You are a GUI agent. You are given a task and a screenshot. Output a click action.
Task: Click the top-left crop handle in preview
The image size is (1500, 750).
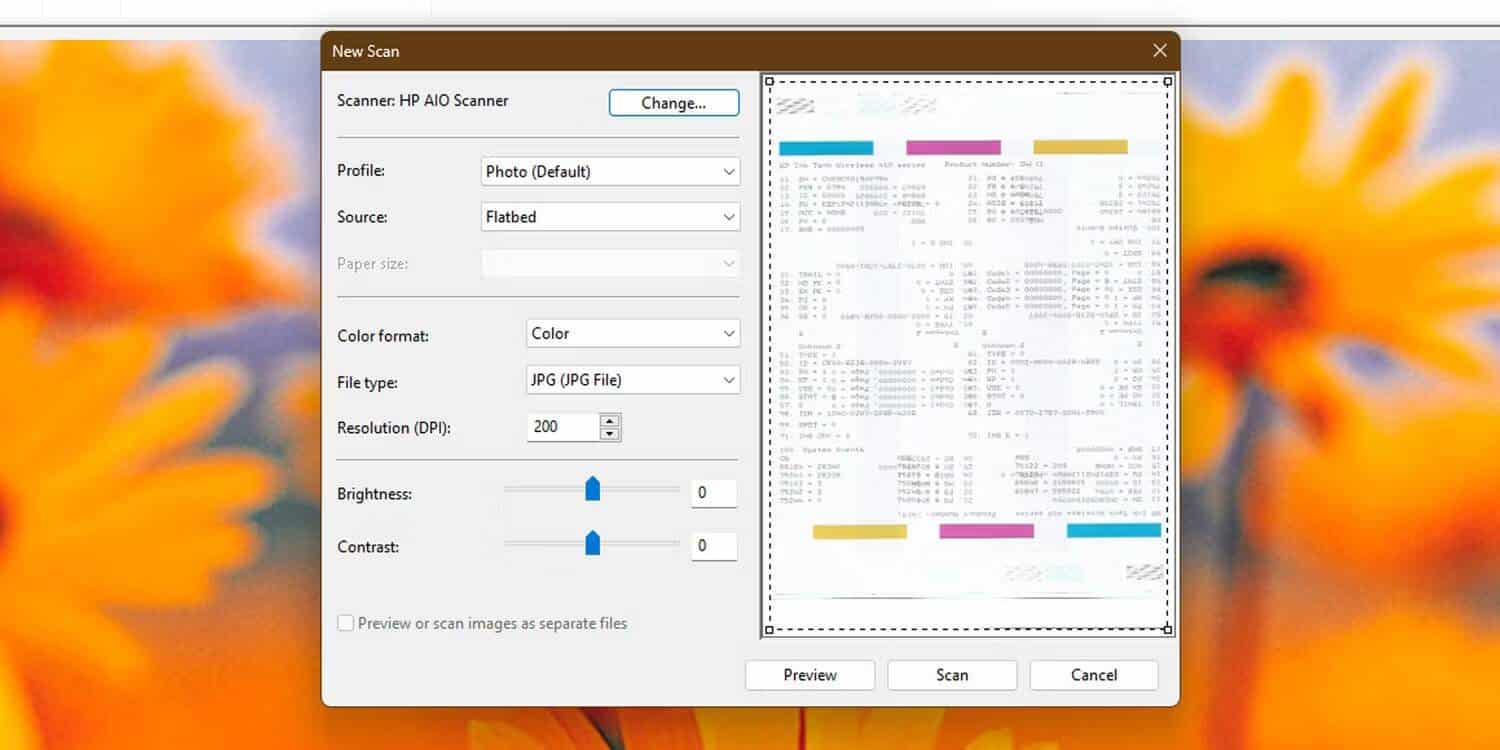pyautogui.click(x=769, y=82)
